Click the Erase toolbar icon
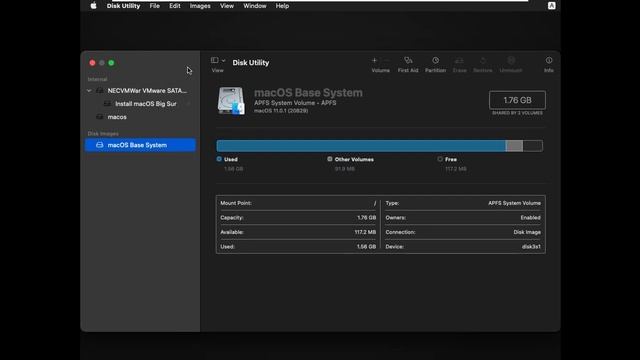 click(x=459, y=60)
